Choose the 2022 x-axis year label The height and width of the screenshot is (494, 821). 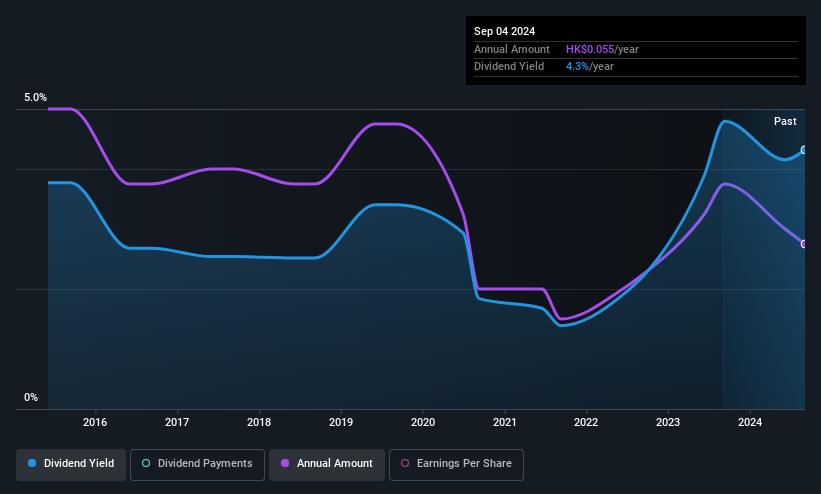586,422
